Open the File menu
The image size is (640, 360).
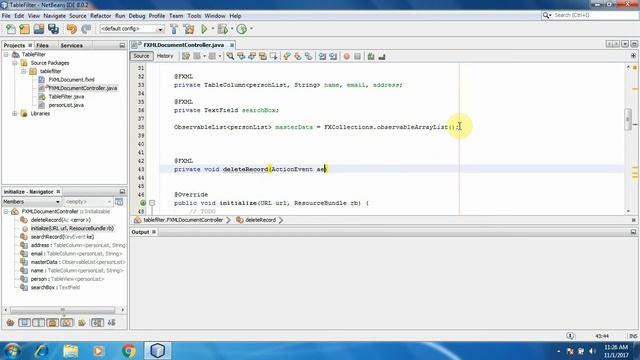click(6, 16)
